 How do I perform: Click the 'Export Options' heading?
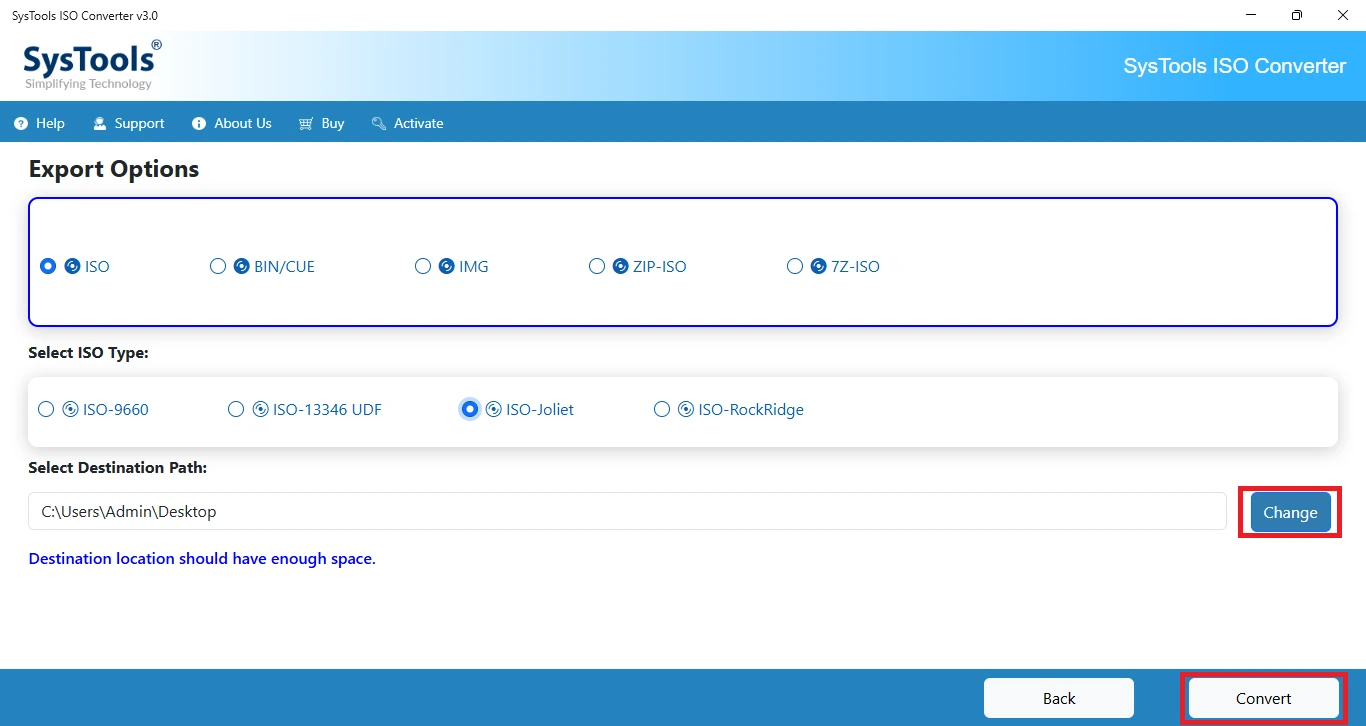click(114, 169)
